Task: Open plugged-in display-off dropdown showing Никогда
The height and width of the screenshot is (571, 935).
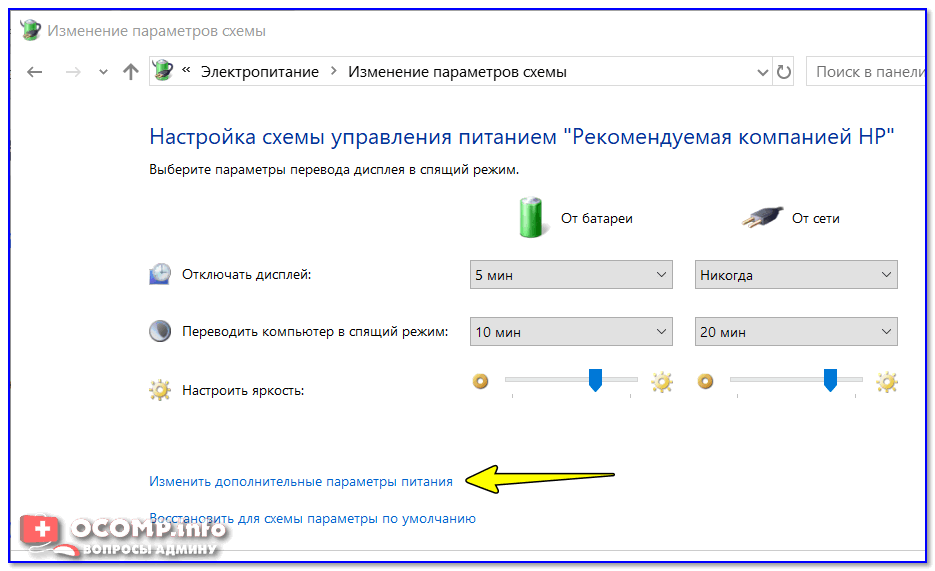Action: 796,275
